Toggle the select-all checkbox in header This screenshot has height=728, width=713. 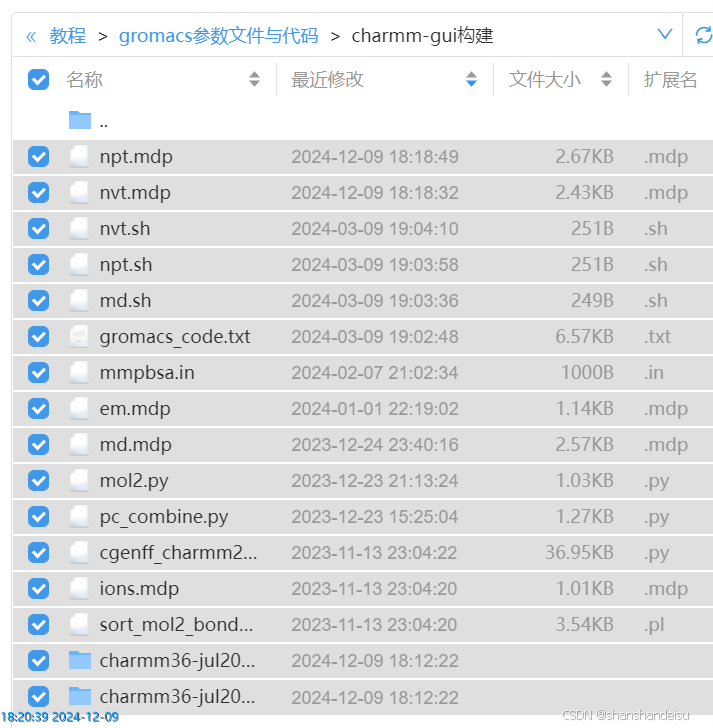39,79
